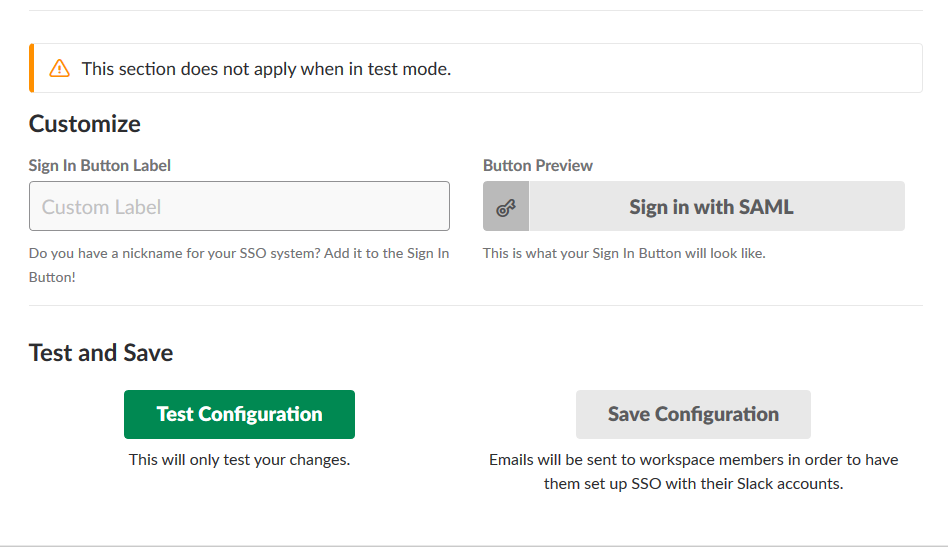Click 'This will only test your changes' text
This screenshot has height=547, width=948.
tap(239, 460)
